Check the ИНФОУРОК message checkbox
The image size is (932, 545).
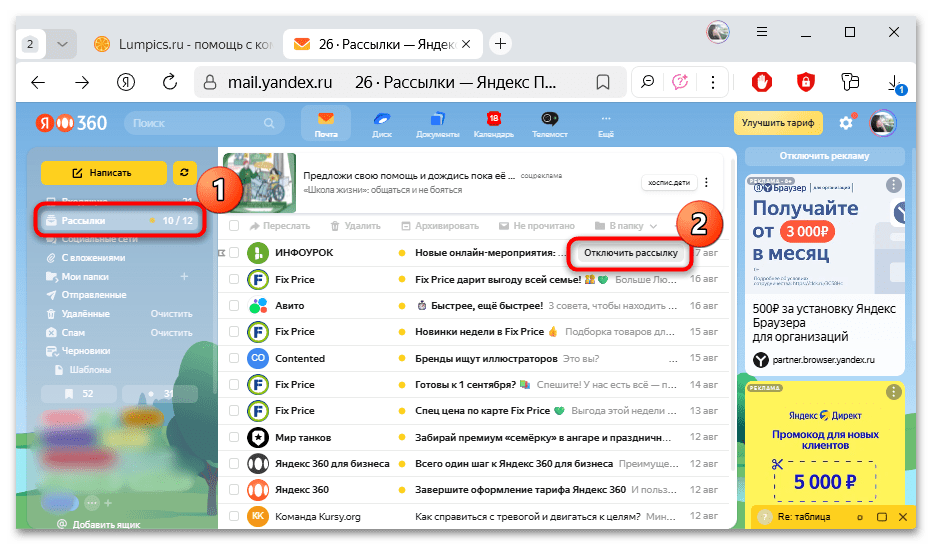(x=234, y=253)
